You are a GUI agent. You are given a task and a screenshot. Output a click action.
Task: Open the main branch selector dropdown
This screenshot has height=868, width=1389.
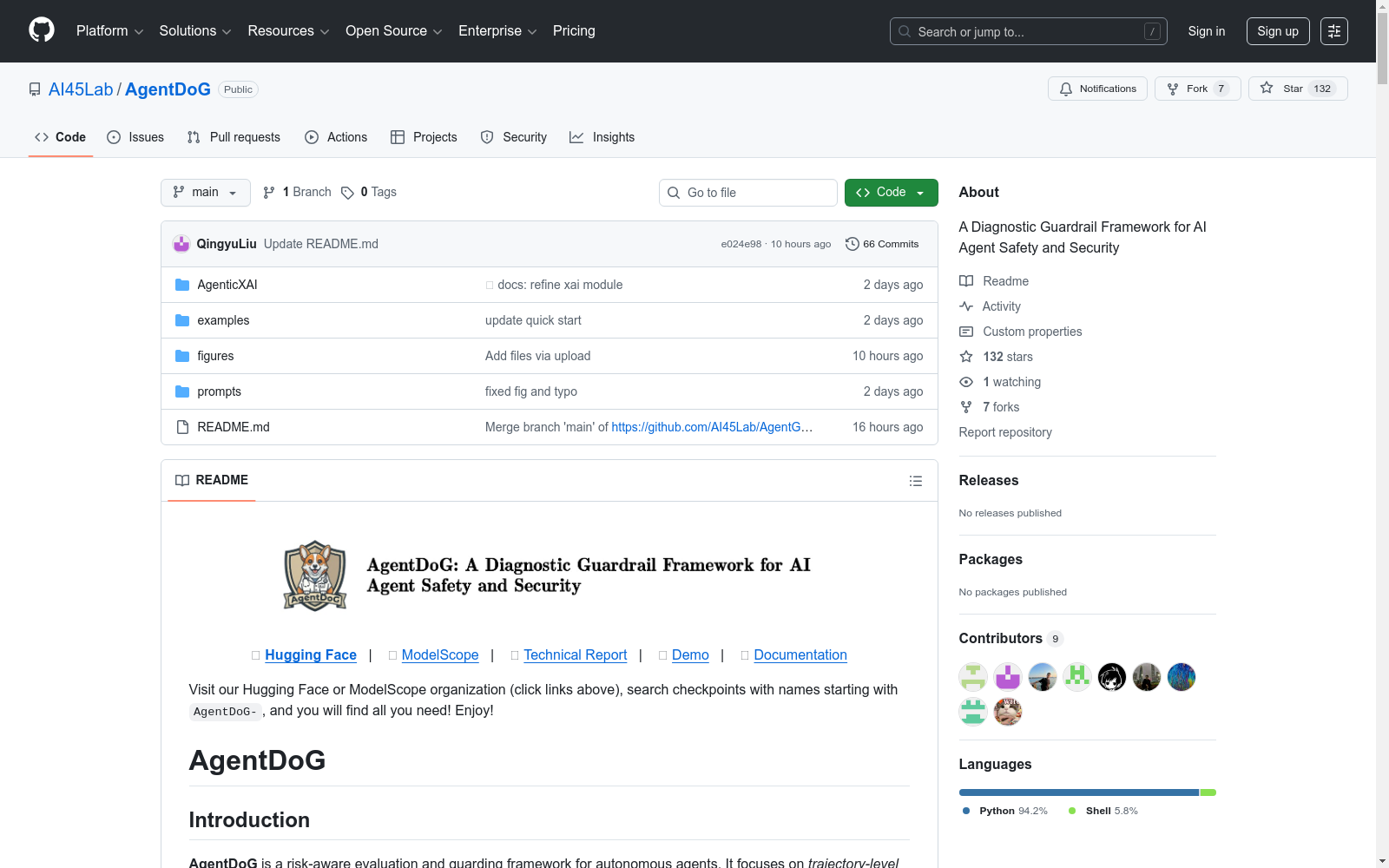click(x=206, y=193)
